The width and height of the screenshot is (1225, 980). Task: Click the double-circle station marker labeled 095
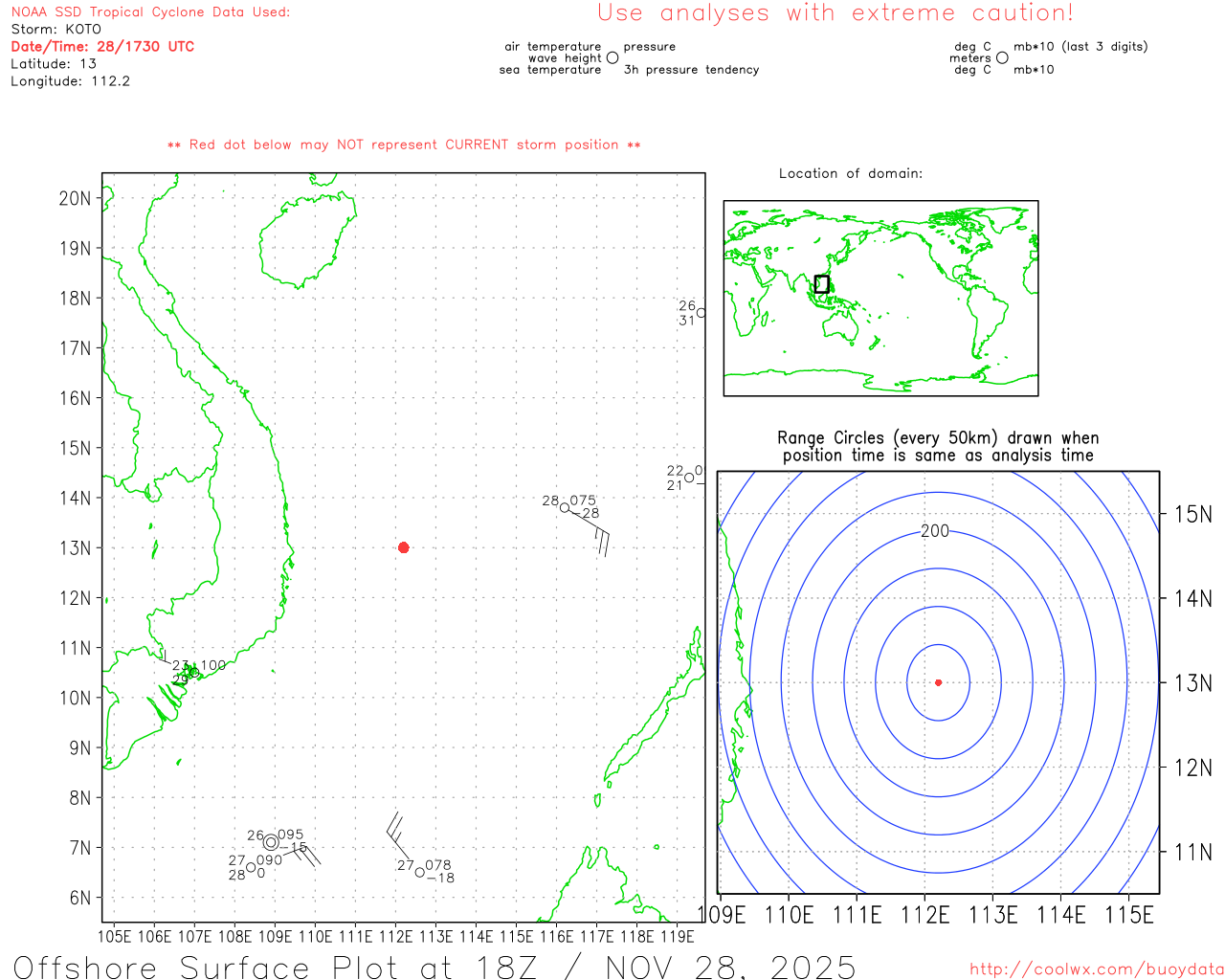271,842
